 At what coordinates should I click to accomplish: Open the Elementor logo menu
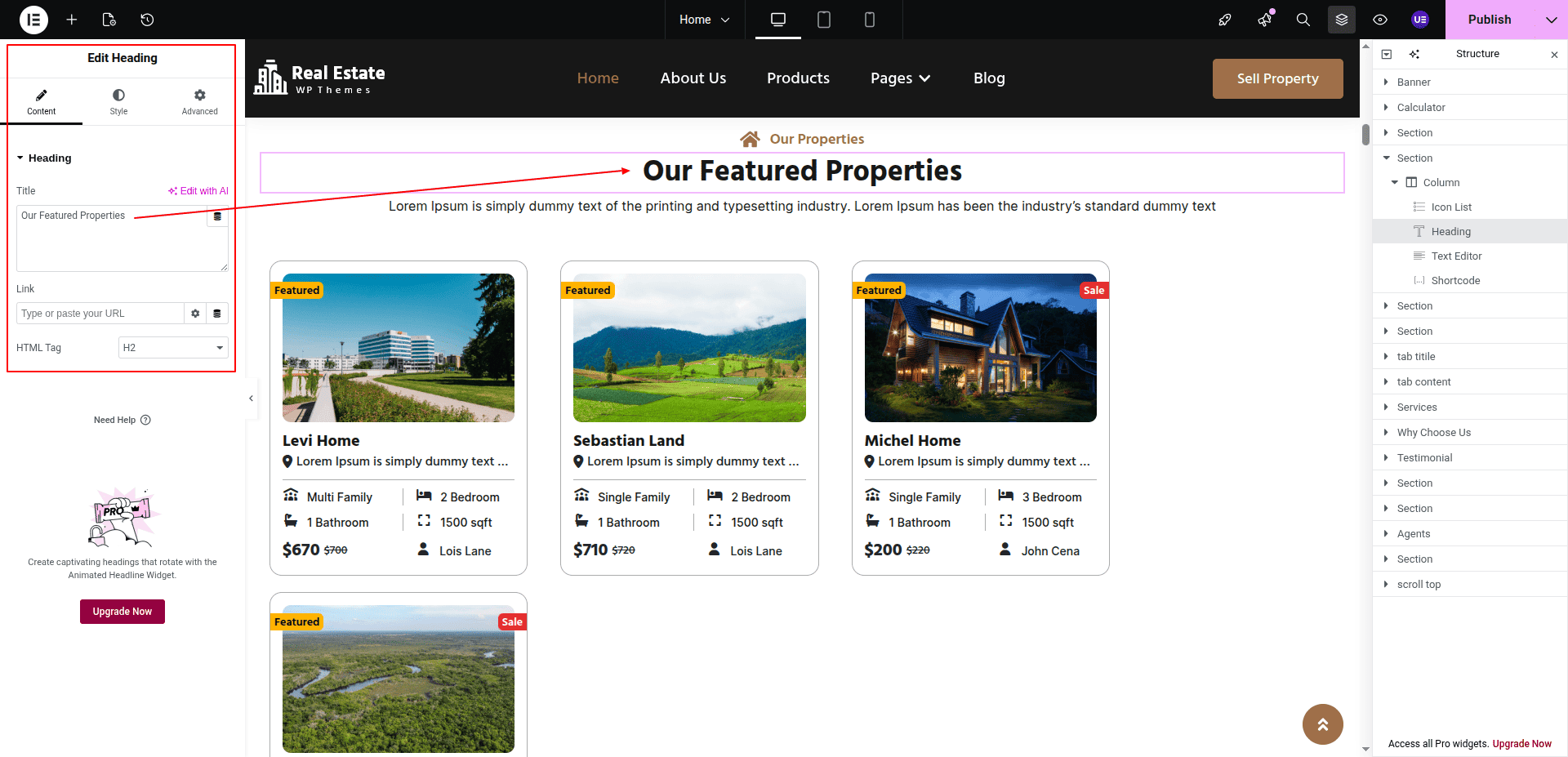click(x=33, y=20)
